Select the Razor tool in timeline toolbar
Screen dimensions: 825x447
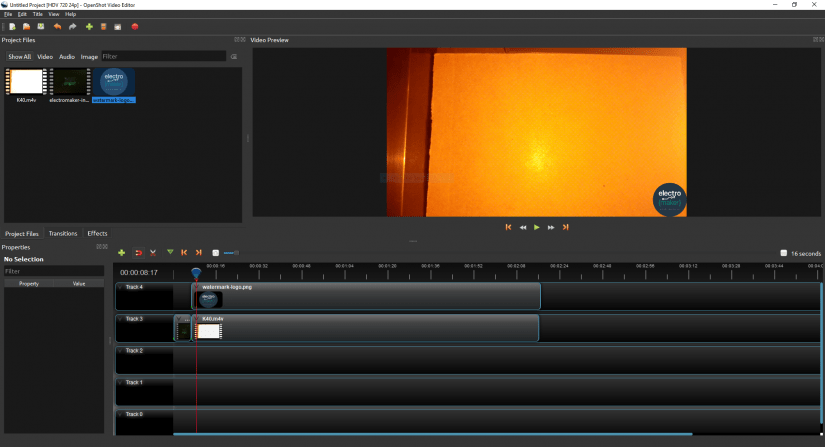pos(153,253)
